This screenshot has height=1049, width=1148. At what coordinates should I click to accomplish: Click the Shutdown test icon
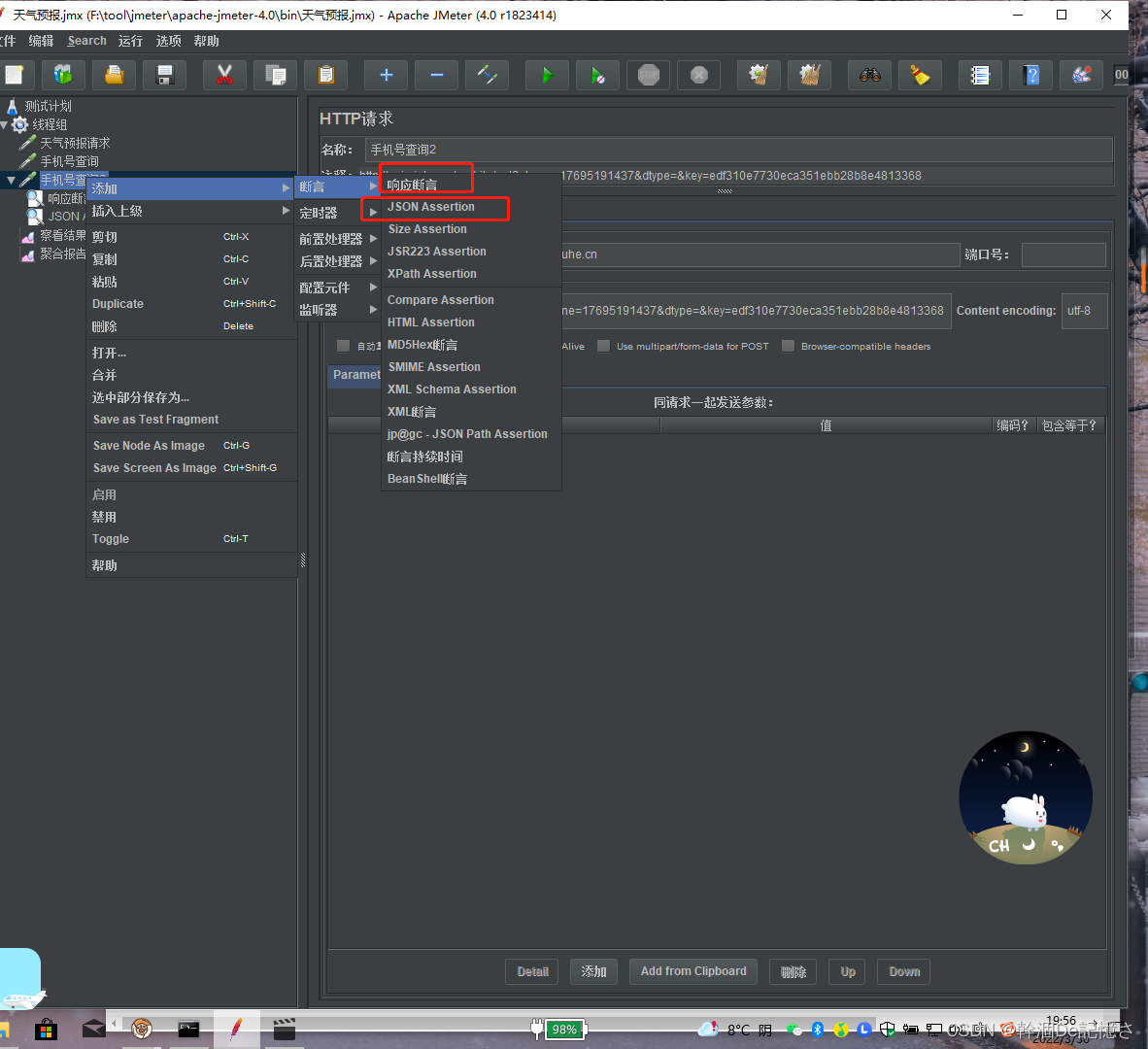[x=699, y=75]
